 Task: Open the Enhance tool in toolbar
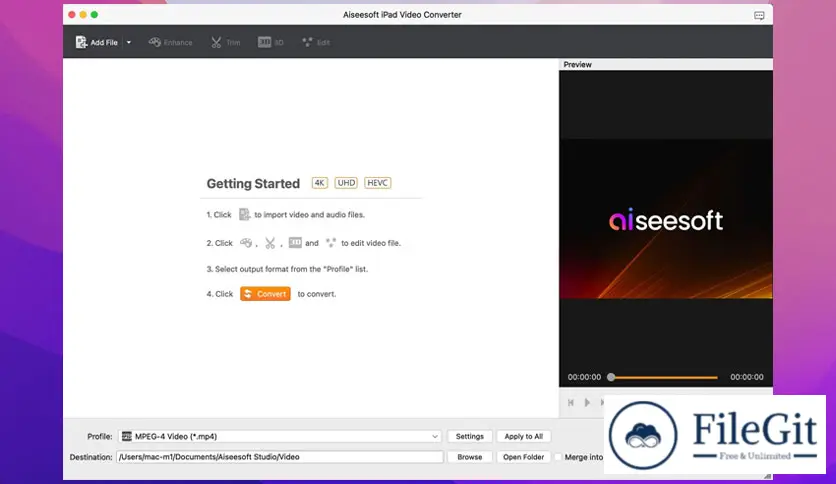pyautogui.click(x=171, y=42)
